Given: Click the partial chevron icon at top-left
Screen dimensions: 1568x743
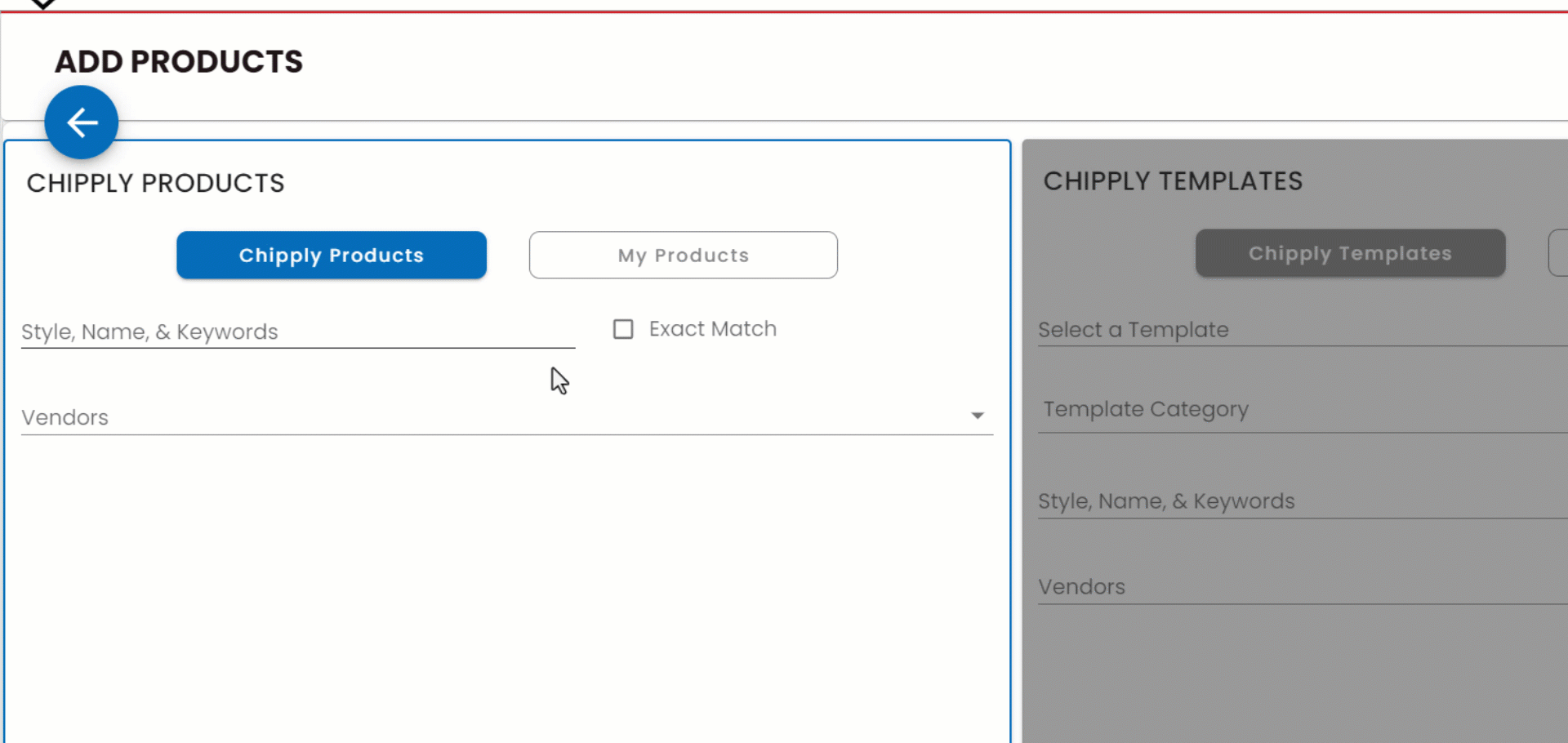Looking at the screenshot, I should (x=42, y=4).
